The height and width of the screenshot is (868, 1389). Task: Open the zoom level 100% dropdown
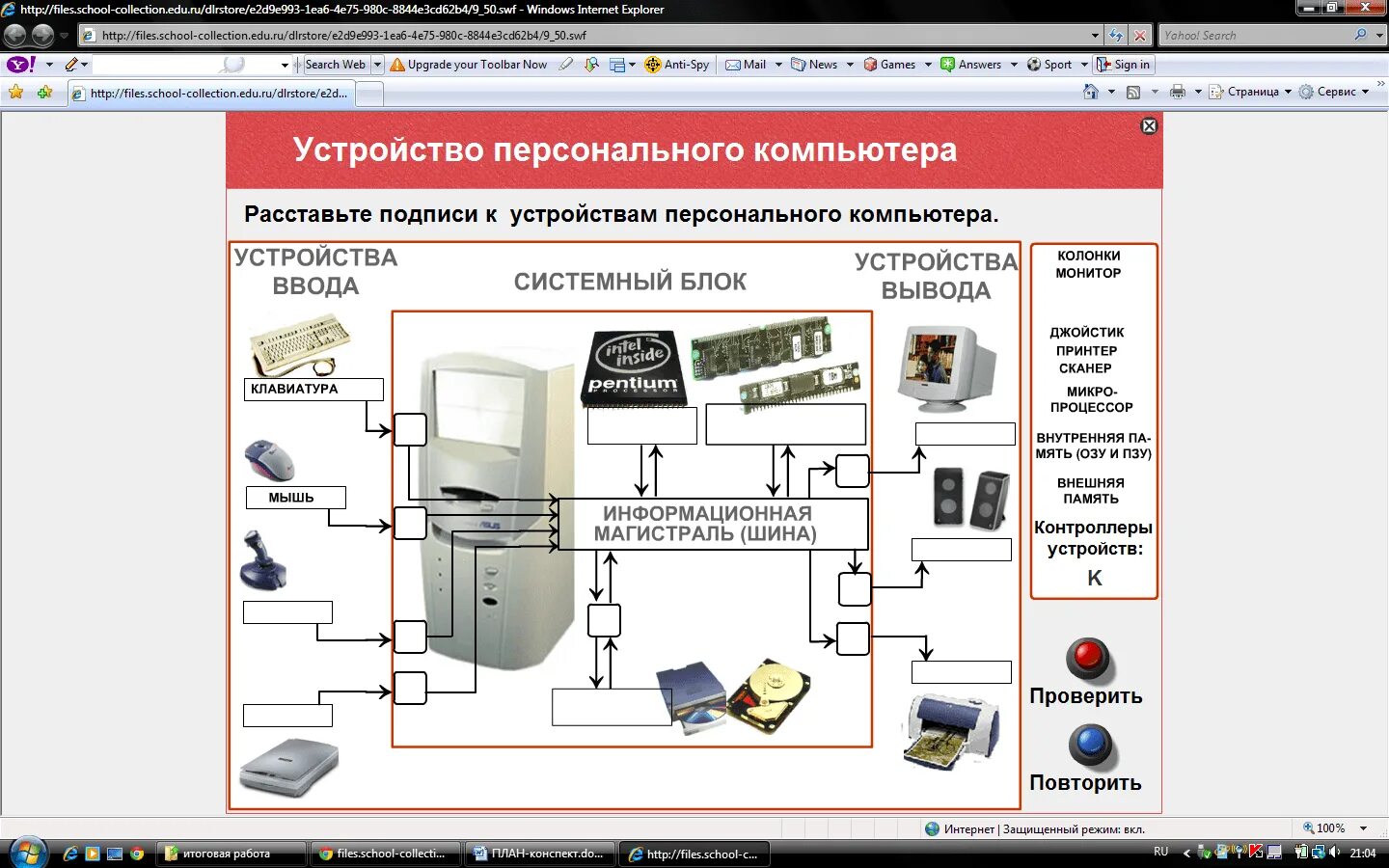[x=1363, y=828]
